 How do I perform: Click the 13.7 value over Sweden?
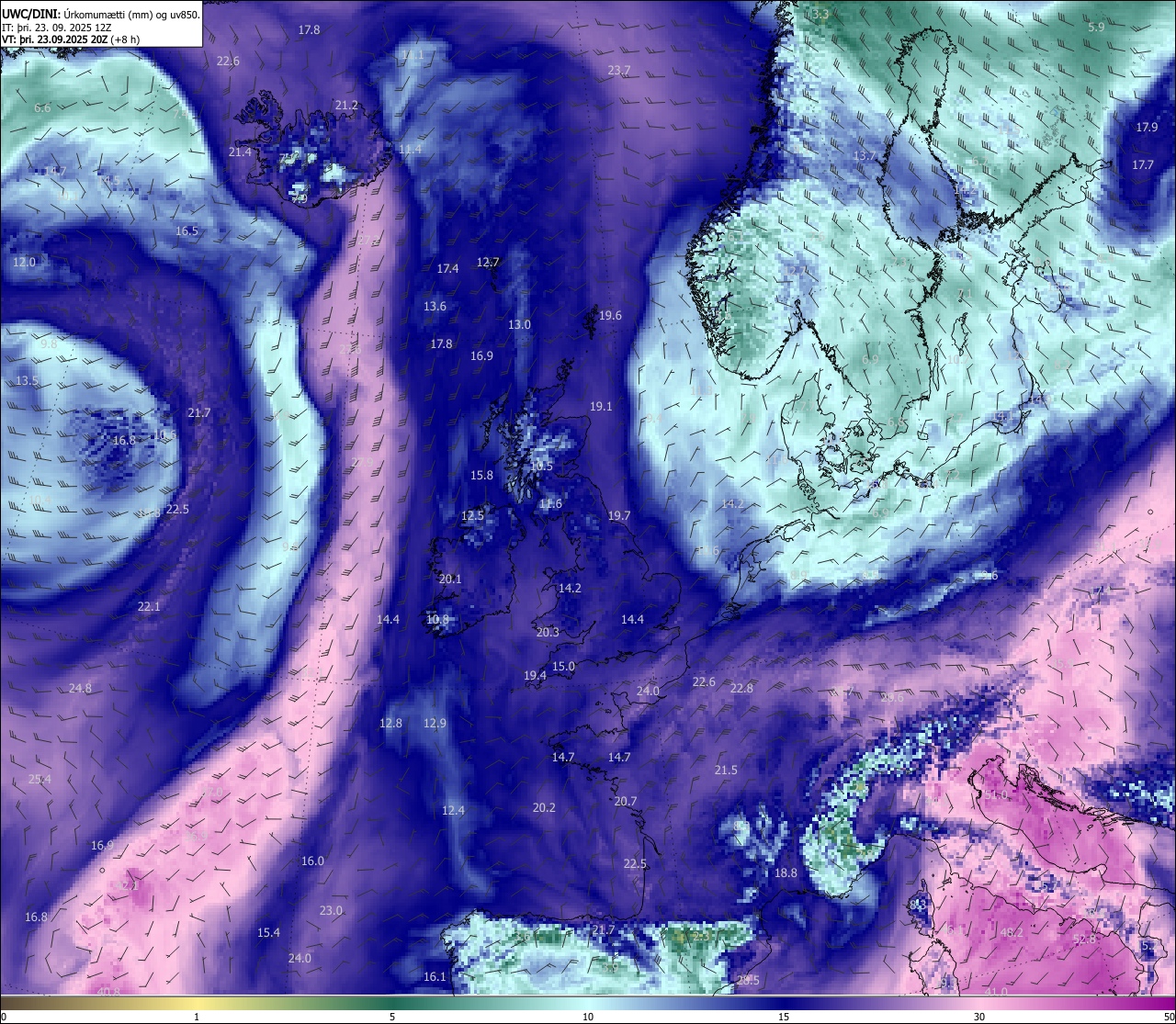(865, 156)
